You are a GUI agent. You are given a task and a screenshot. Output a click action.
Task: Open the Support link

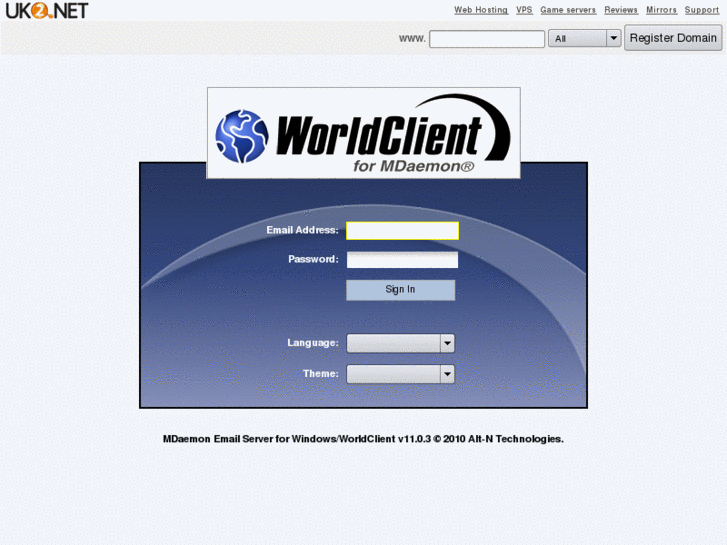coord(701,10)
